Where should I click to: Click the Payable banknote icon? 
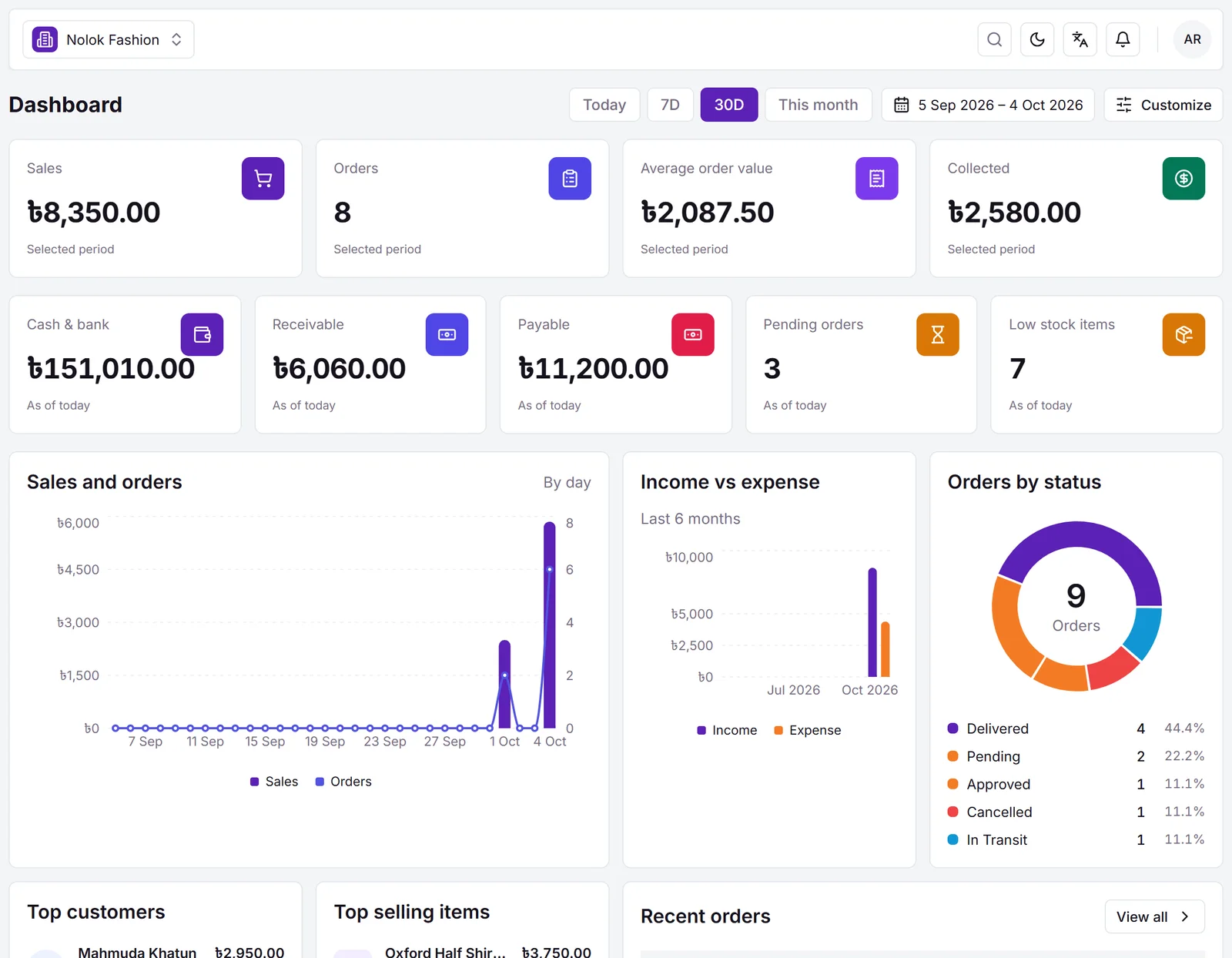pos(693,334)
